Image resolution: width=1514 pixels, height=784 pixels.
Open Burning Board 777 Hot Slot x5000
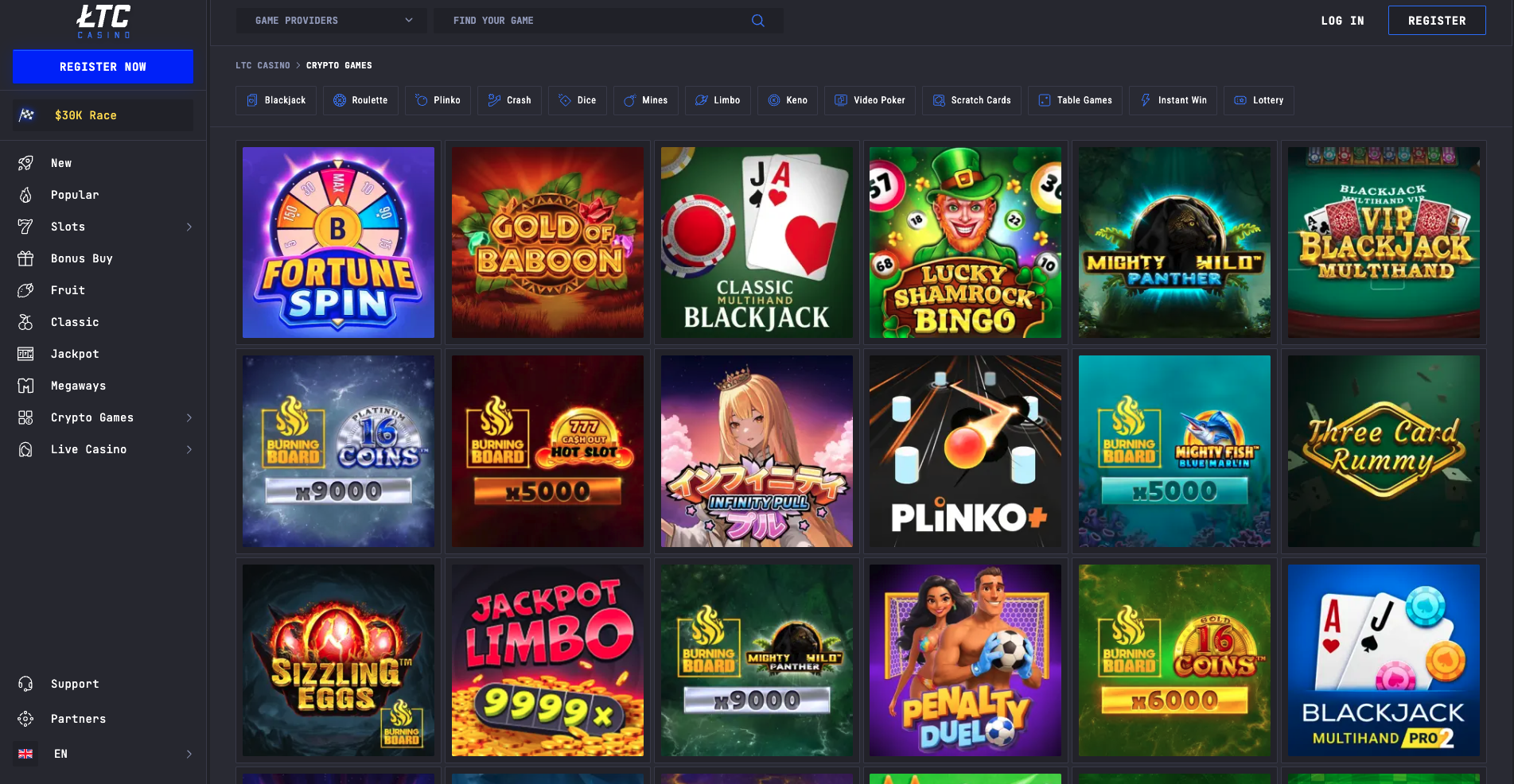(548, 451)
